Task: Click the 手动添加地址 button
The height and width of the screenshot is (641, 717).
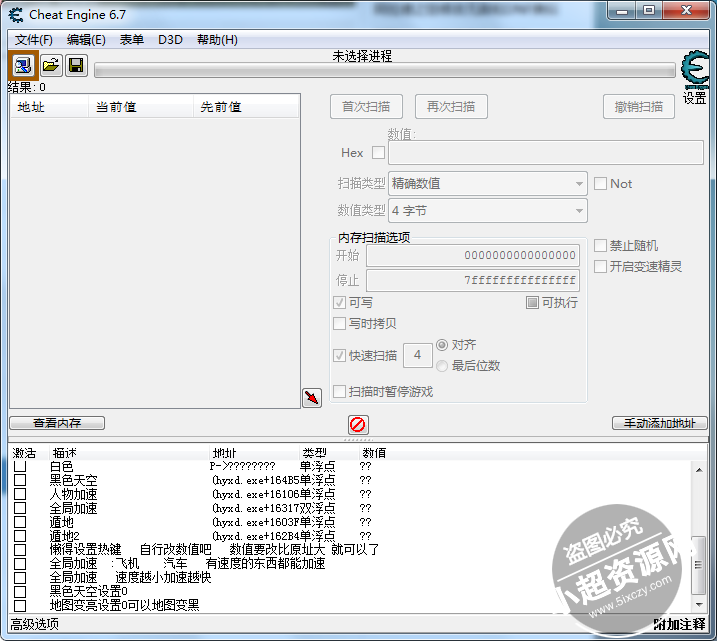Action: pos(659,423)
